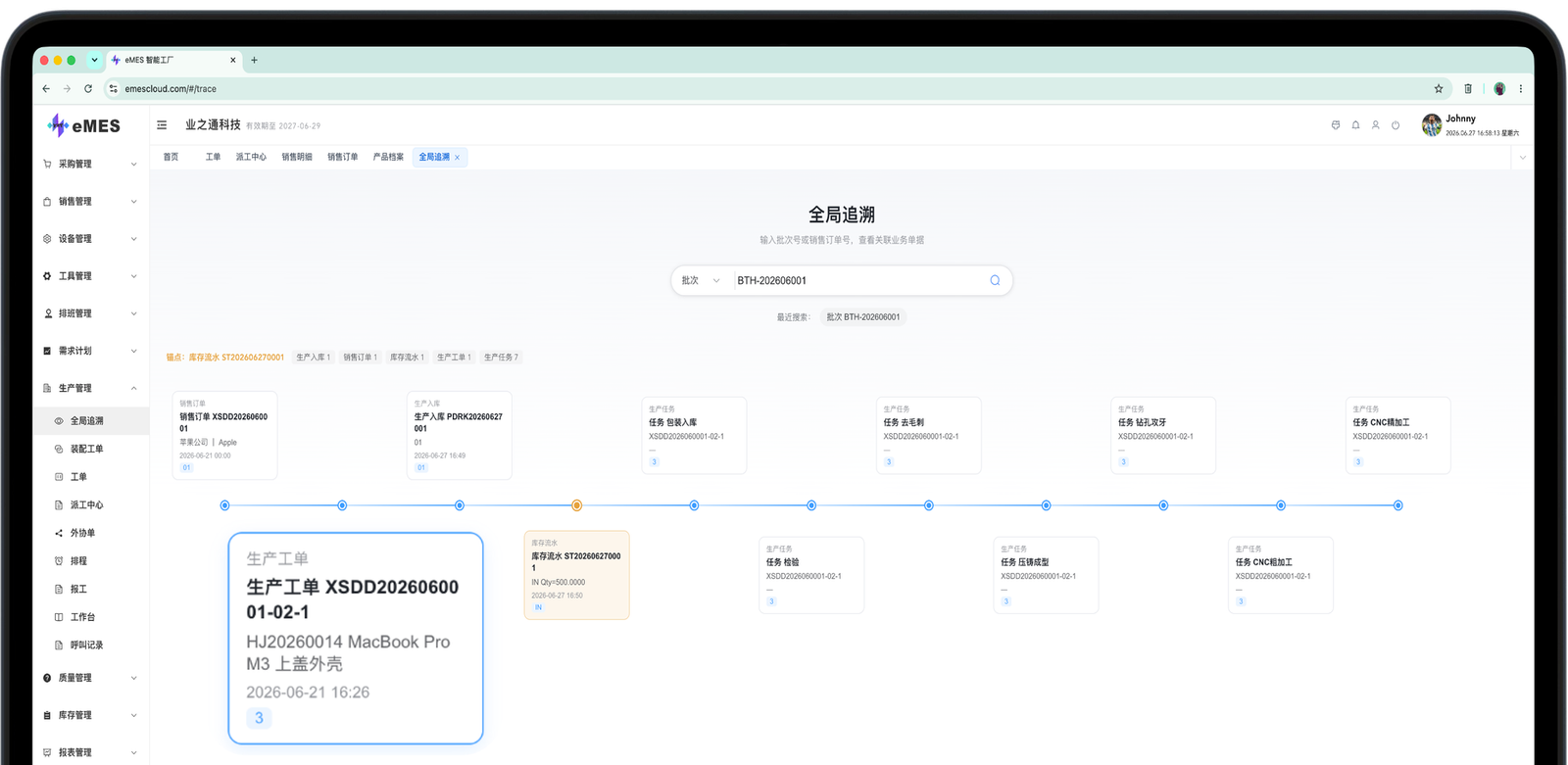The width and height of the screenshot is (1568, 765).
Task: Open 排程 in the sidebar
Action: (91, 561)
